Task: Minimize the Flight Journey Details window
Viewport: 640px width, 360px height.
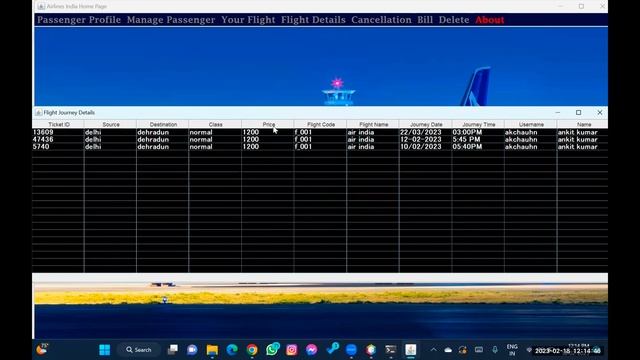Action: 558,113
